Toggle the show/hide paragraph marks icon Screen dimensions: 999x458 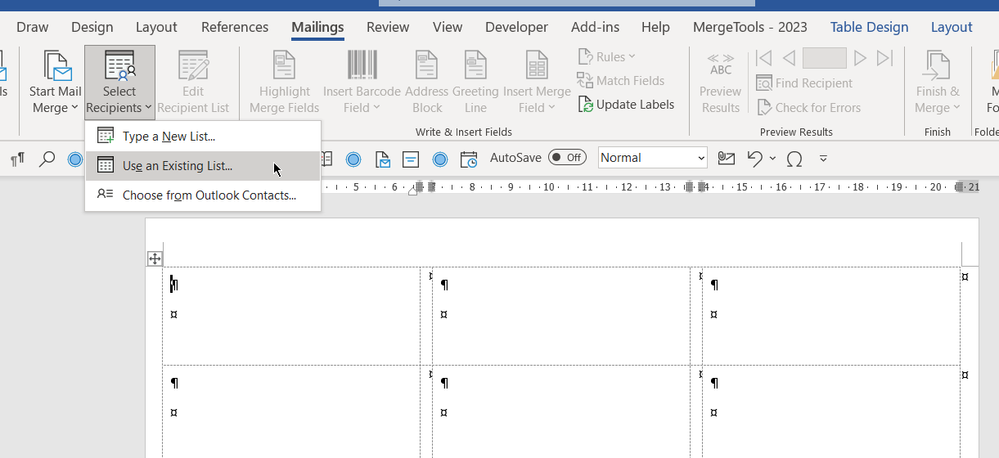point(18,159)
